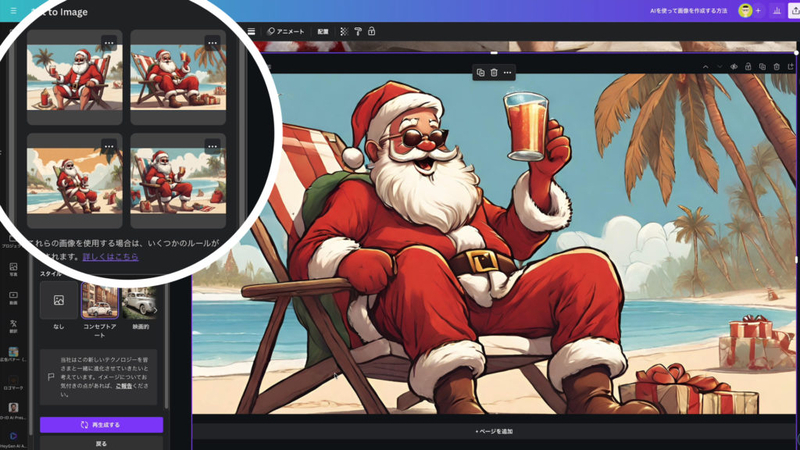This screenshot has width=800, height=450.
Task: Select the 映画的 style thumbnail
Action: pos(140,301)
